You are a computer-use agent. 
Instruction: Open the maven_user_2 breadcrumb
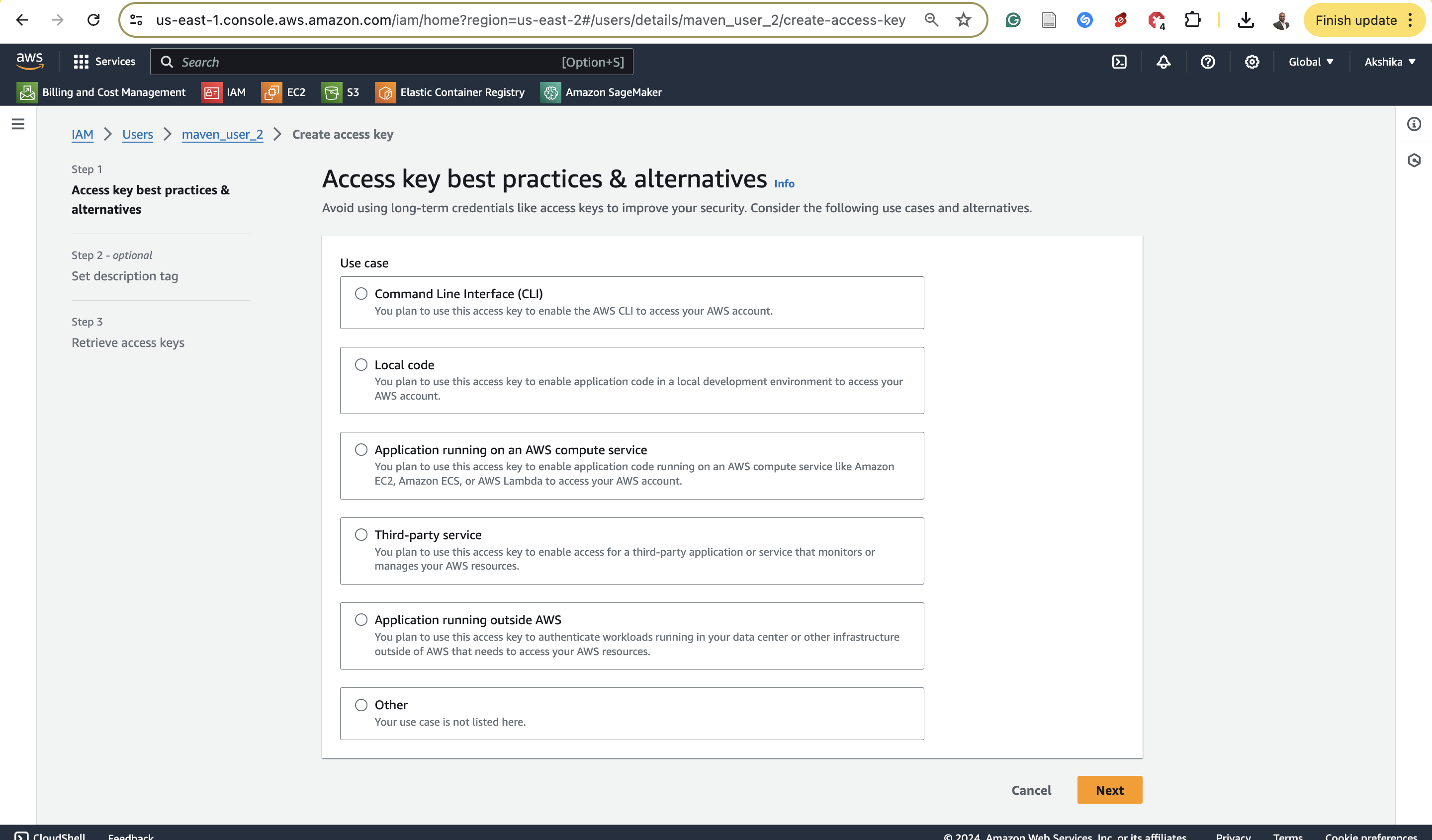222,135
